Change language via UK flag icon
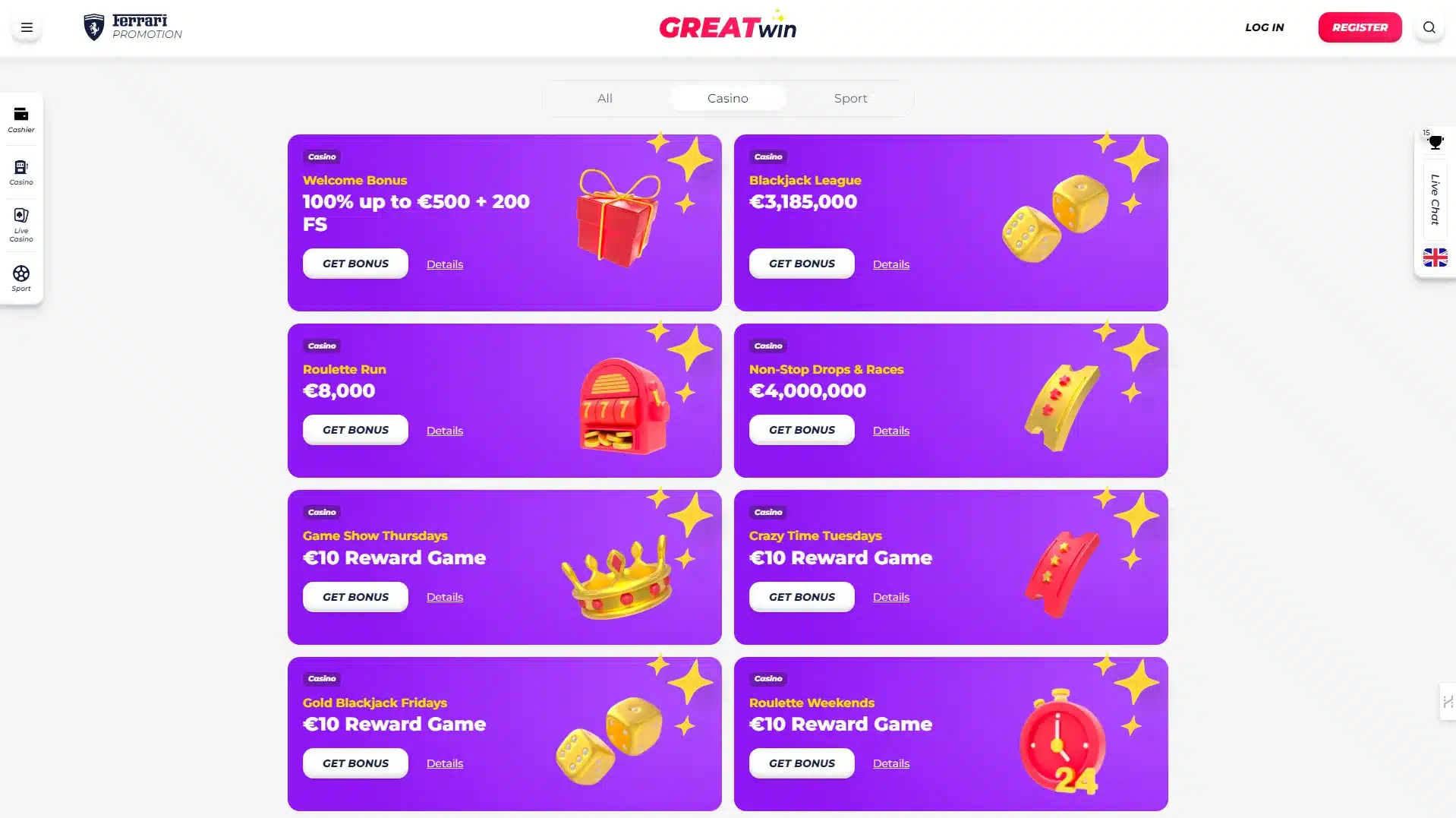 point(1435,257)
